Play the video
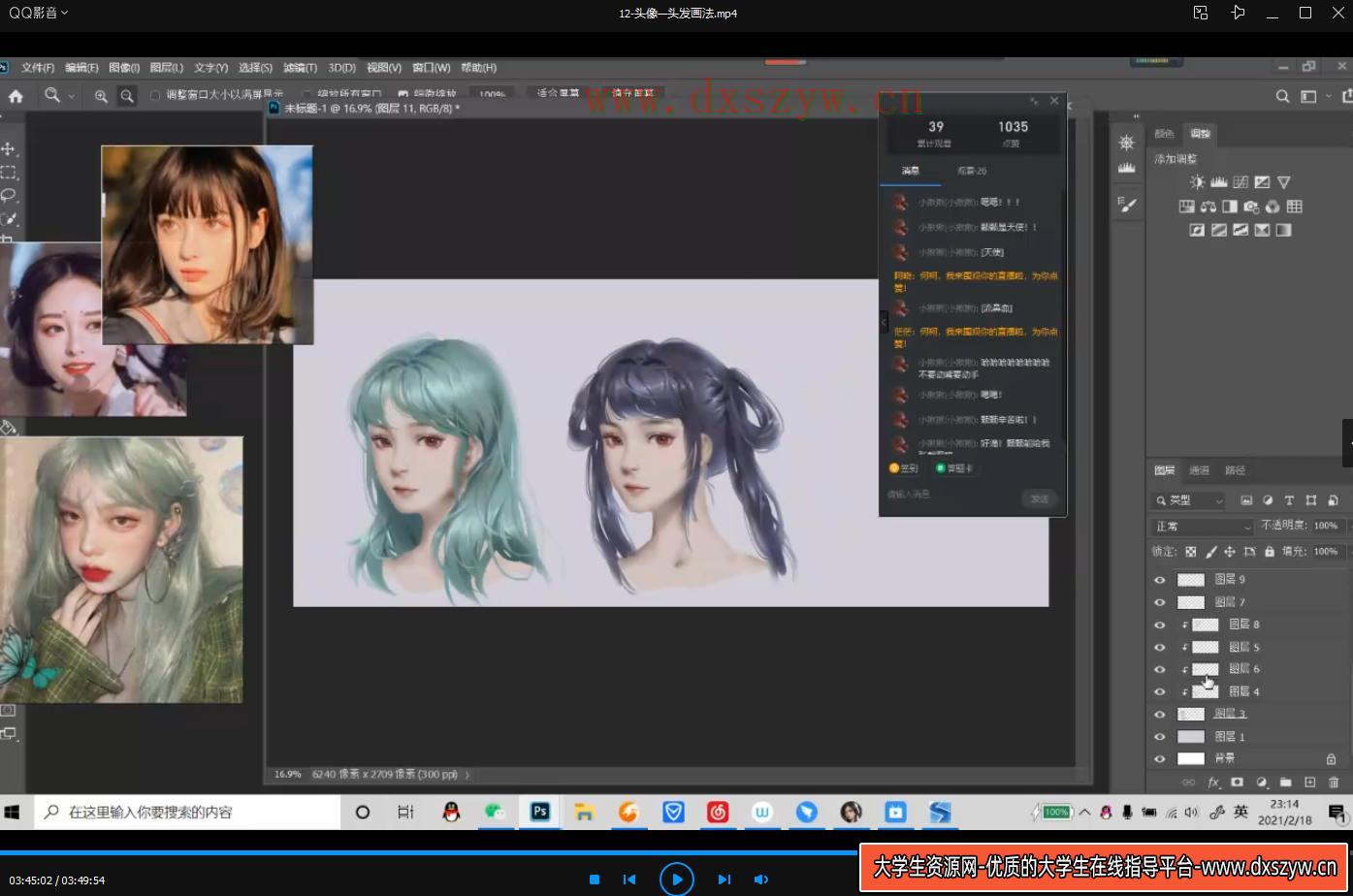The width and height of the screenshot is (1353, 896). click(677, 880)
